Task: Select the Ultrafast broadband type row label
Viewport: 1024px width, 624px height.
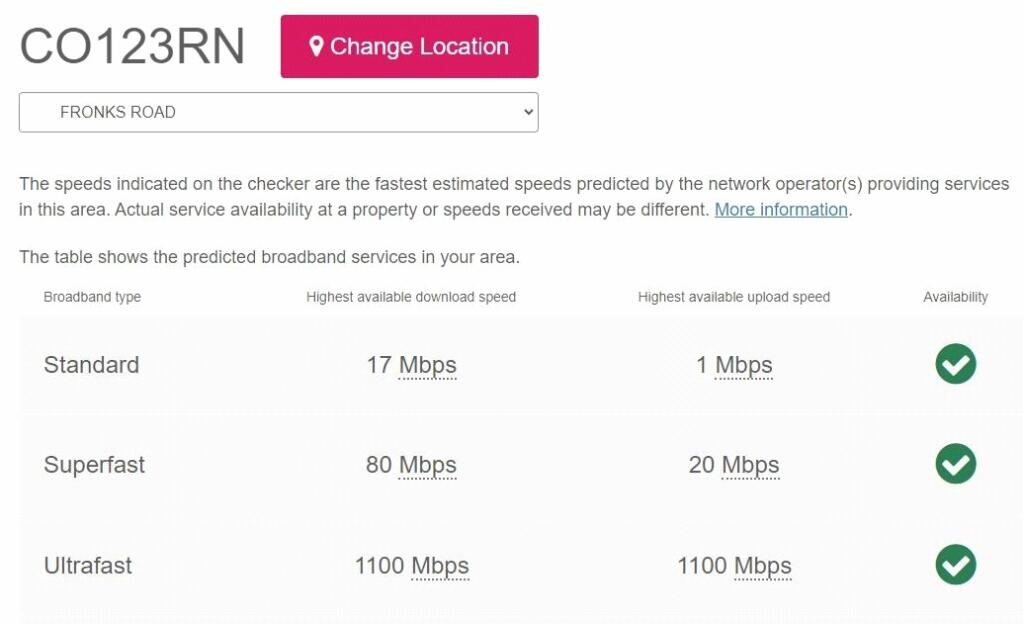Action: pos(88,566)
